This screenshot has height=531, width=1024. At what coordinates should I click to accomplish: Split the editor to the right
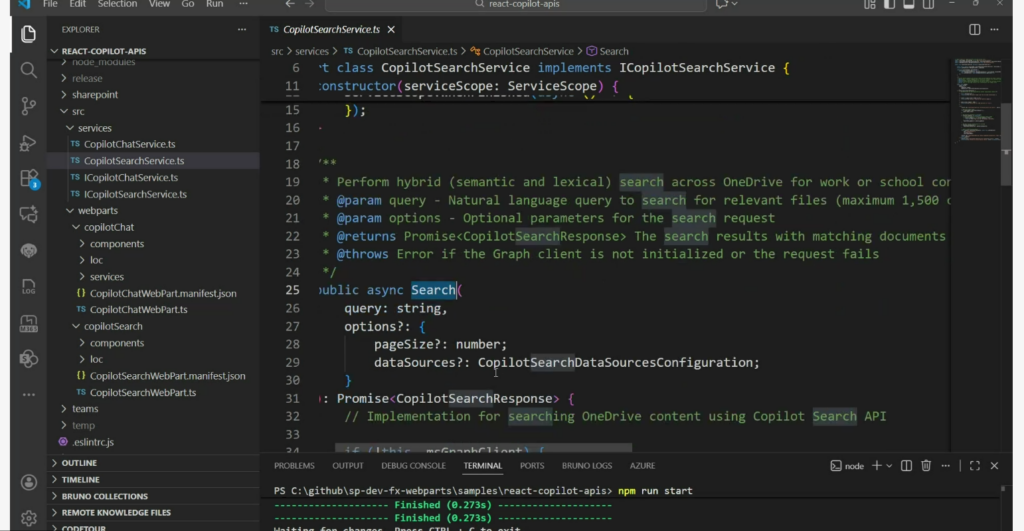click(974, 30)
